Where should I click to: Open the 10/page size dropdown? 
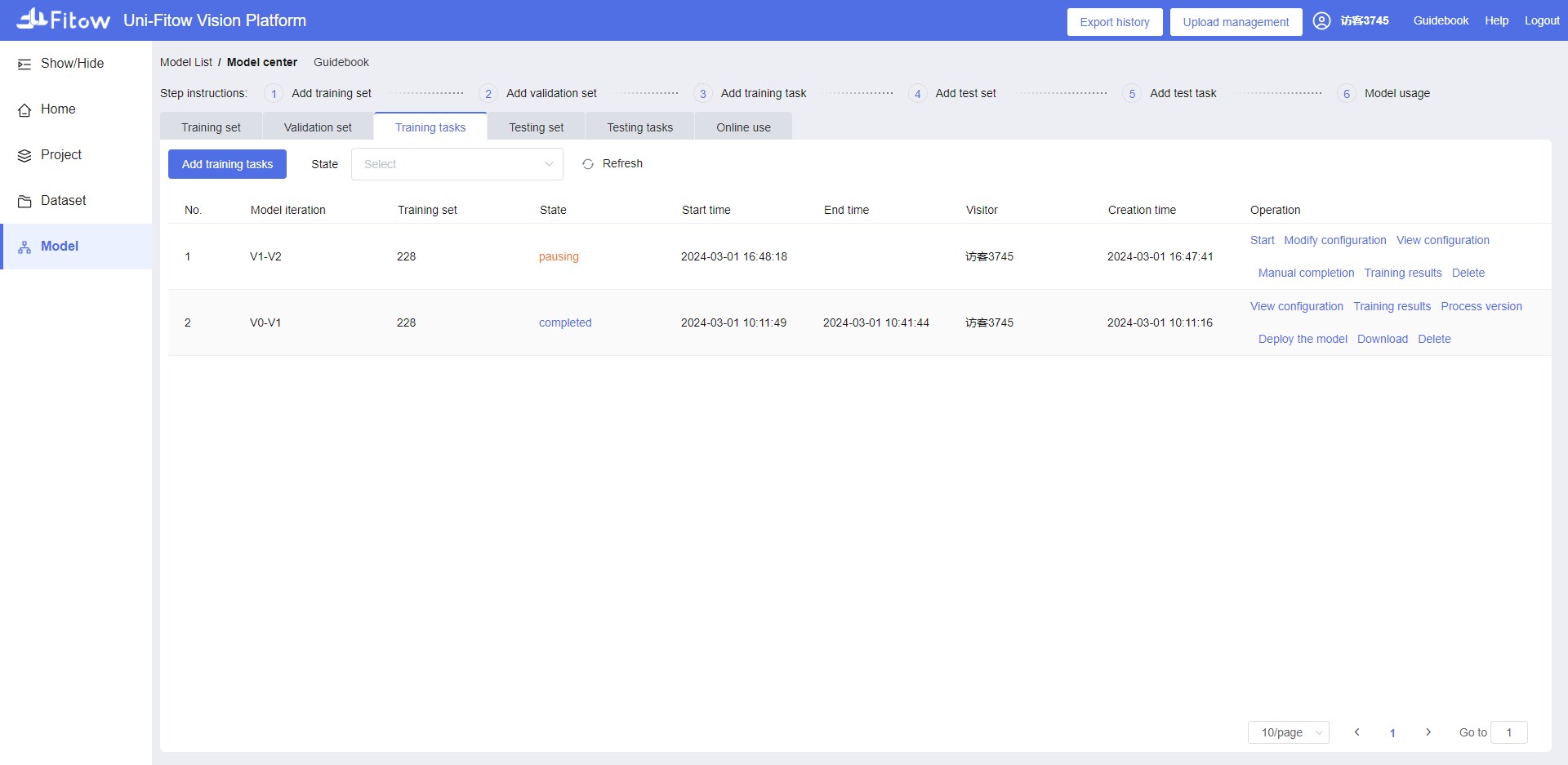click(x=1289, y=732)
